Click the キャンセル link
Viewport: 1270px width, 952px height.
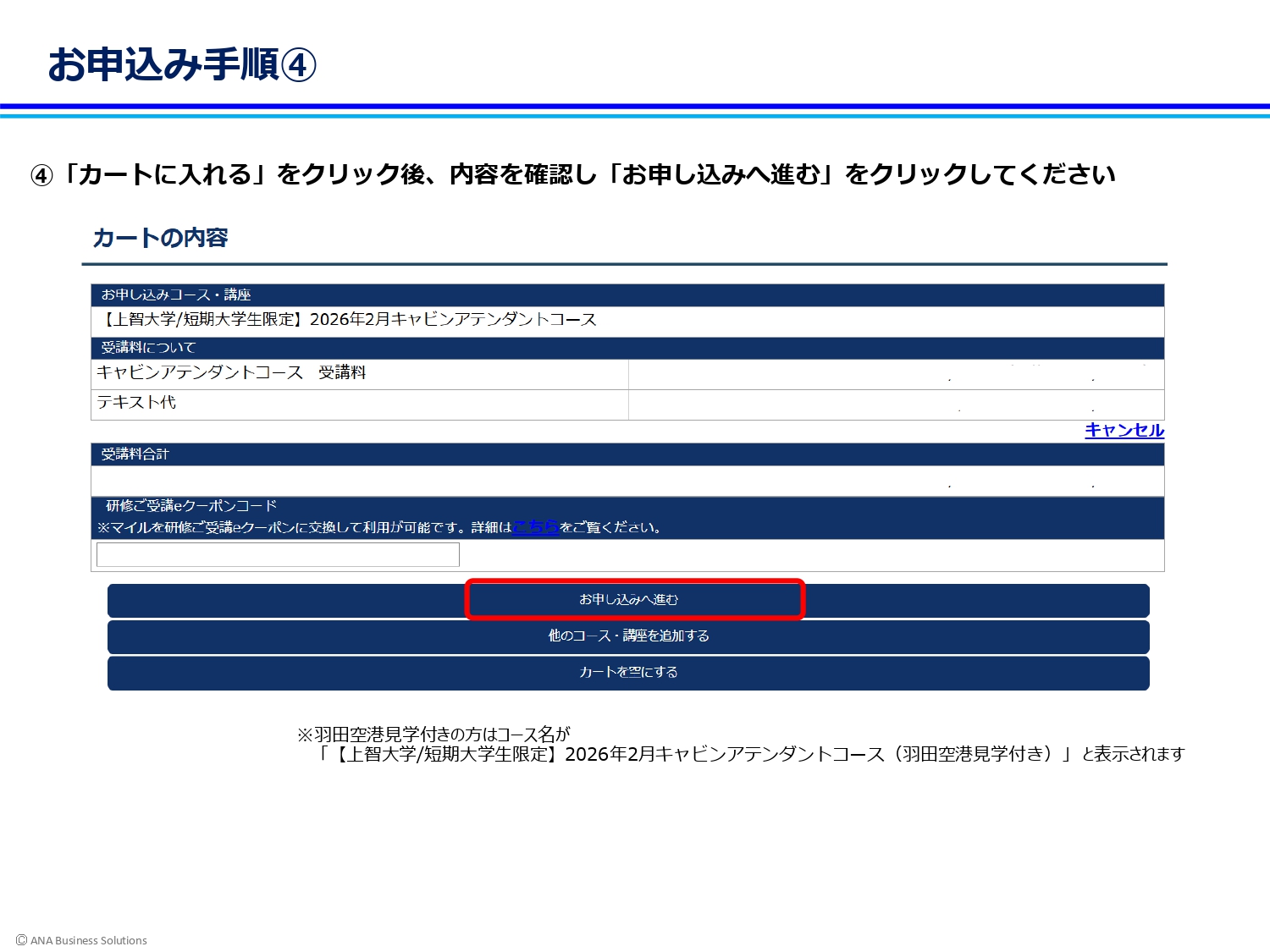pyautogui.click(x=1124, y=431)
